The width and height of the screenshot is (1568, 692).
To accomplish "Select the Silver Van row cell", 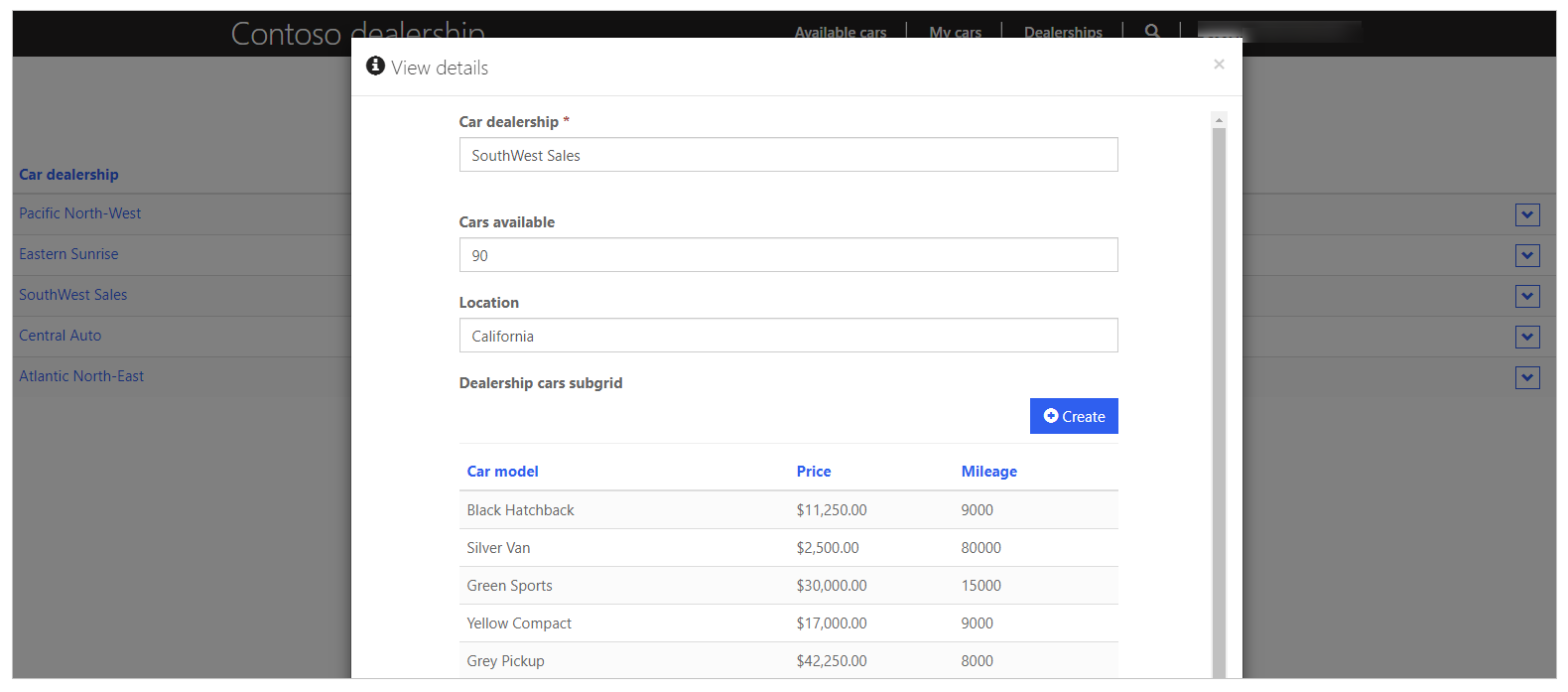I will (498, 548).
